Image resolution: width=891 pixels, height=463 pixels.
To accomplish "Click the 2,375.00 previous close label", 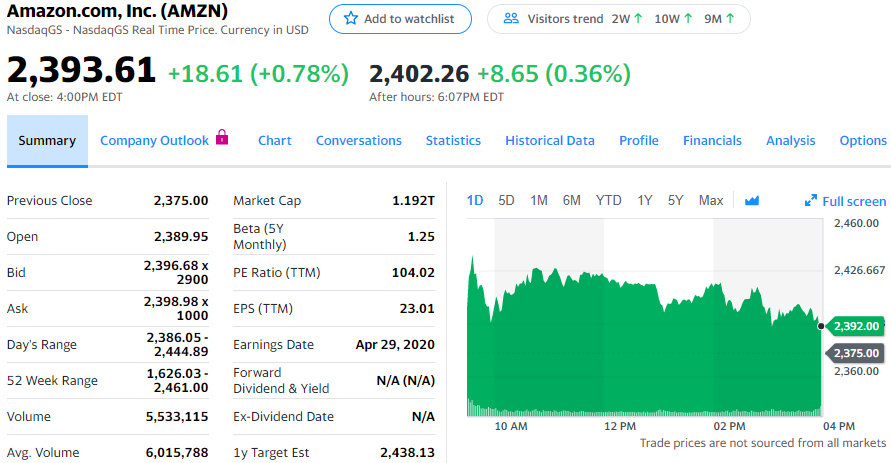I will click(x=856, y=352).
